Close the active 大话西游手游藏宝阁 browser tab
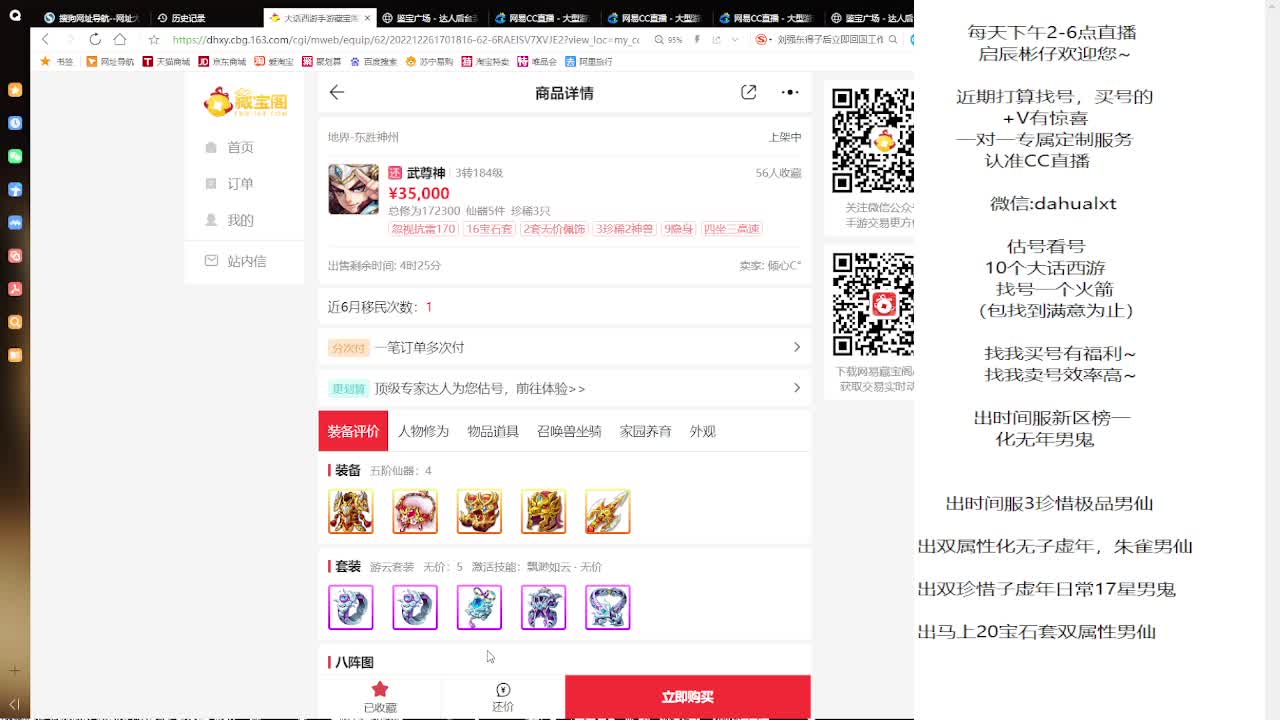Viewport: 1280px width, 720px height. point(366,18)
